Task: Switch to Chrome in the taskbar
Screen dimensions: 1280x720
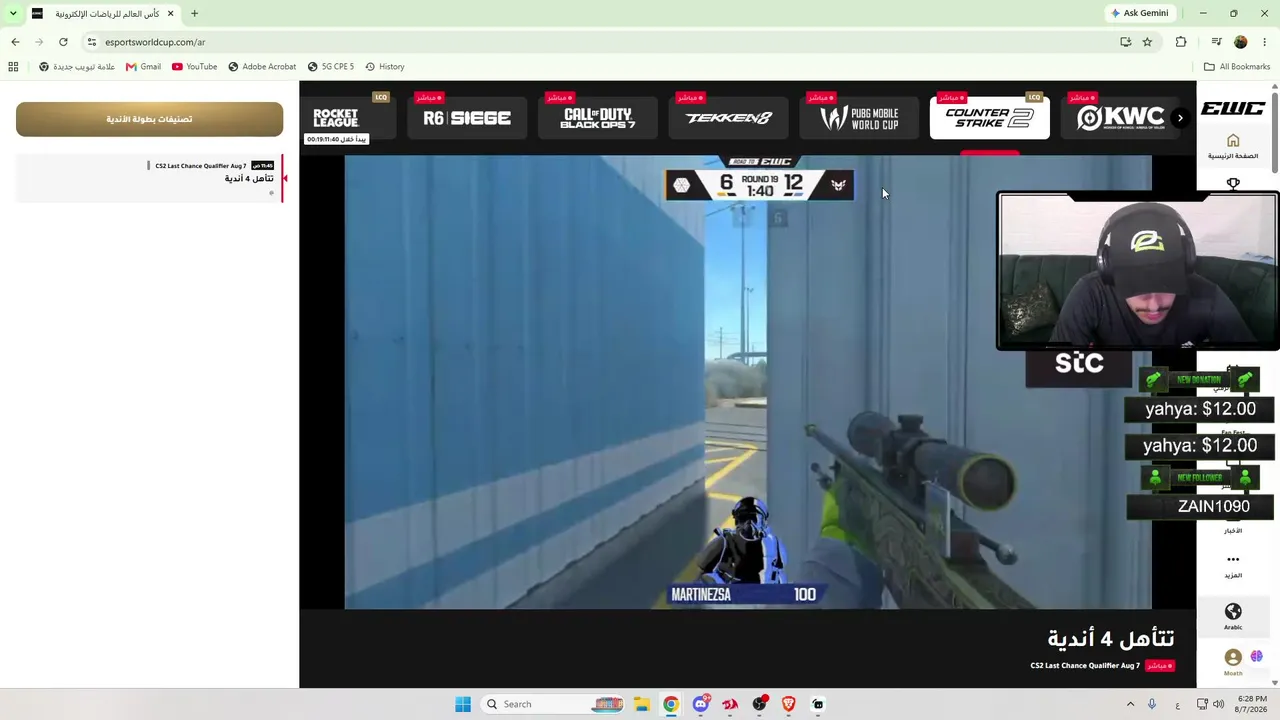Action: pyautogui.click(x=671, y=704)
